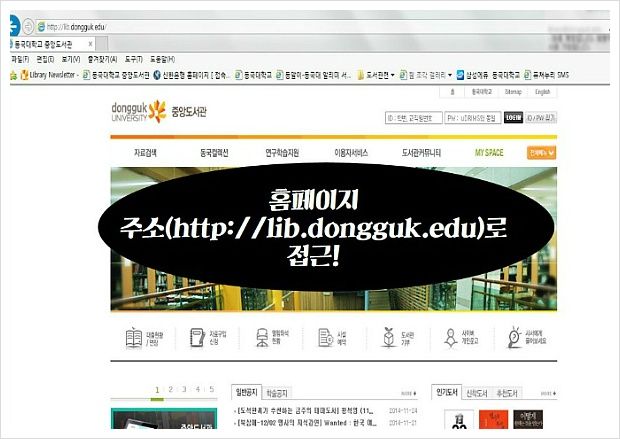This screenshot has width=620, height=439.
Task: Click the ID input field
Action: point(414,118)
